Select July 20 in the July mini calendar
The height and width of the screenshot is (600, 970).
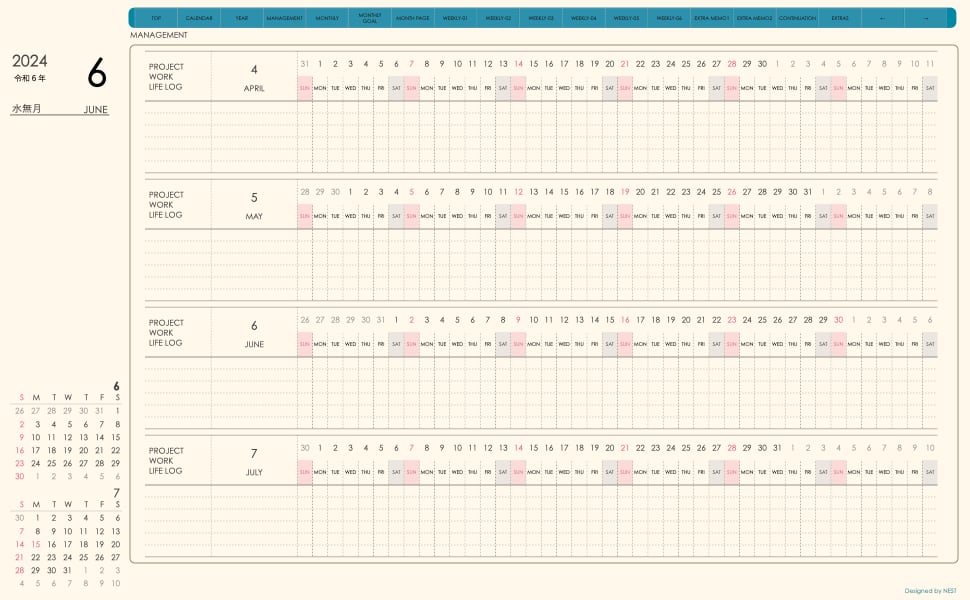tap(116, 544)
